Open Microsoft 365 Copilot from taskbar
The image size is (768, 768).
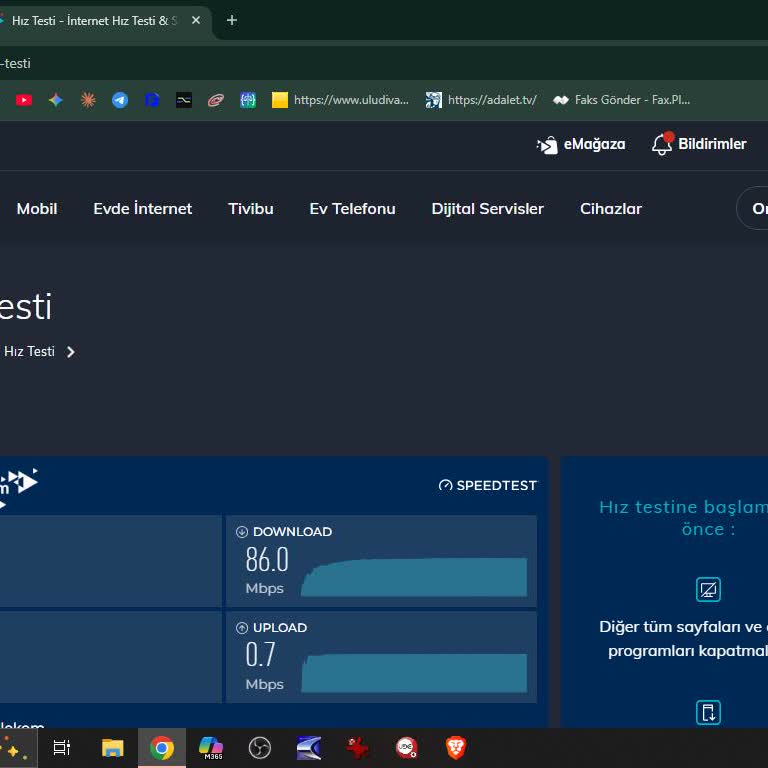coord(211,748)
